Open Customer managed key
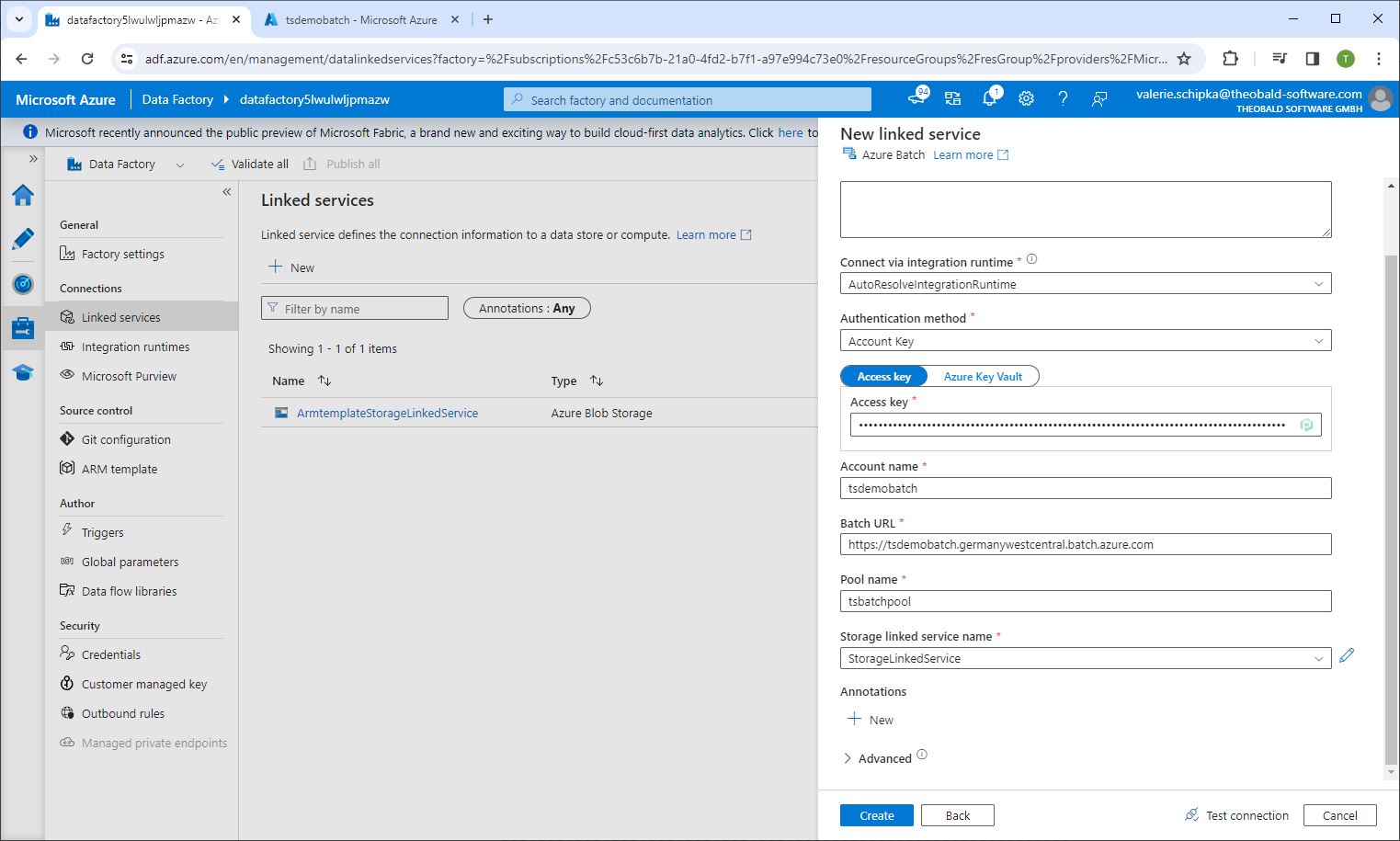This screenshot has width=1400, height=841. click(x=143, y=684)
